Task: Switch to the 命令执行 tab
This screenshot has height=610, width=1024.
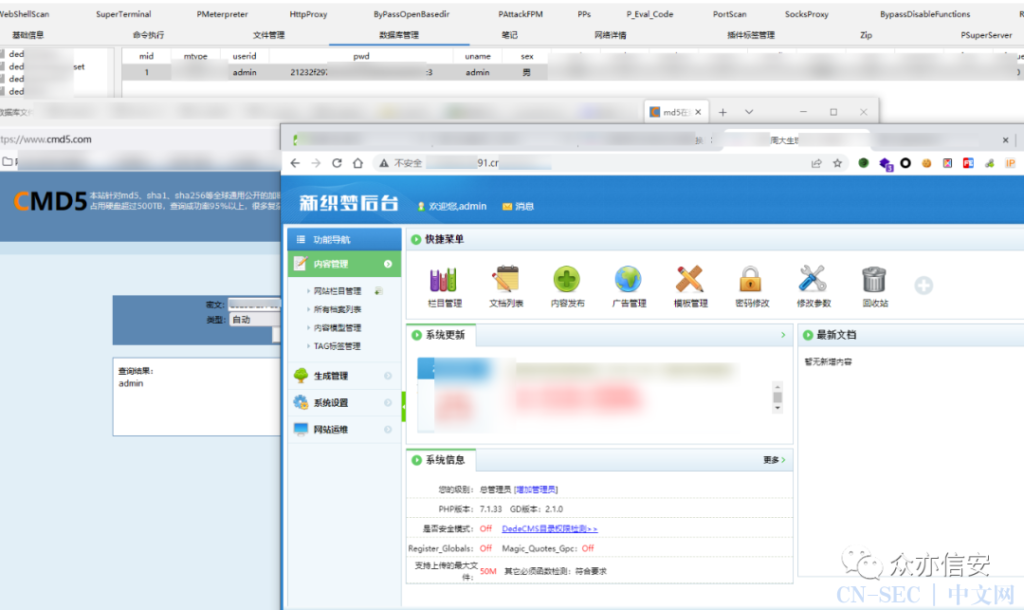Action: (148, 35)
